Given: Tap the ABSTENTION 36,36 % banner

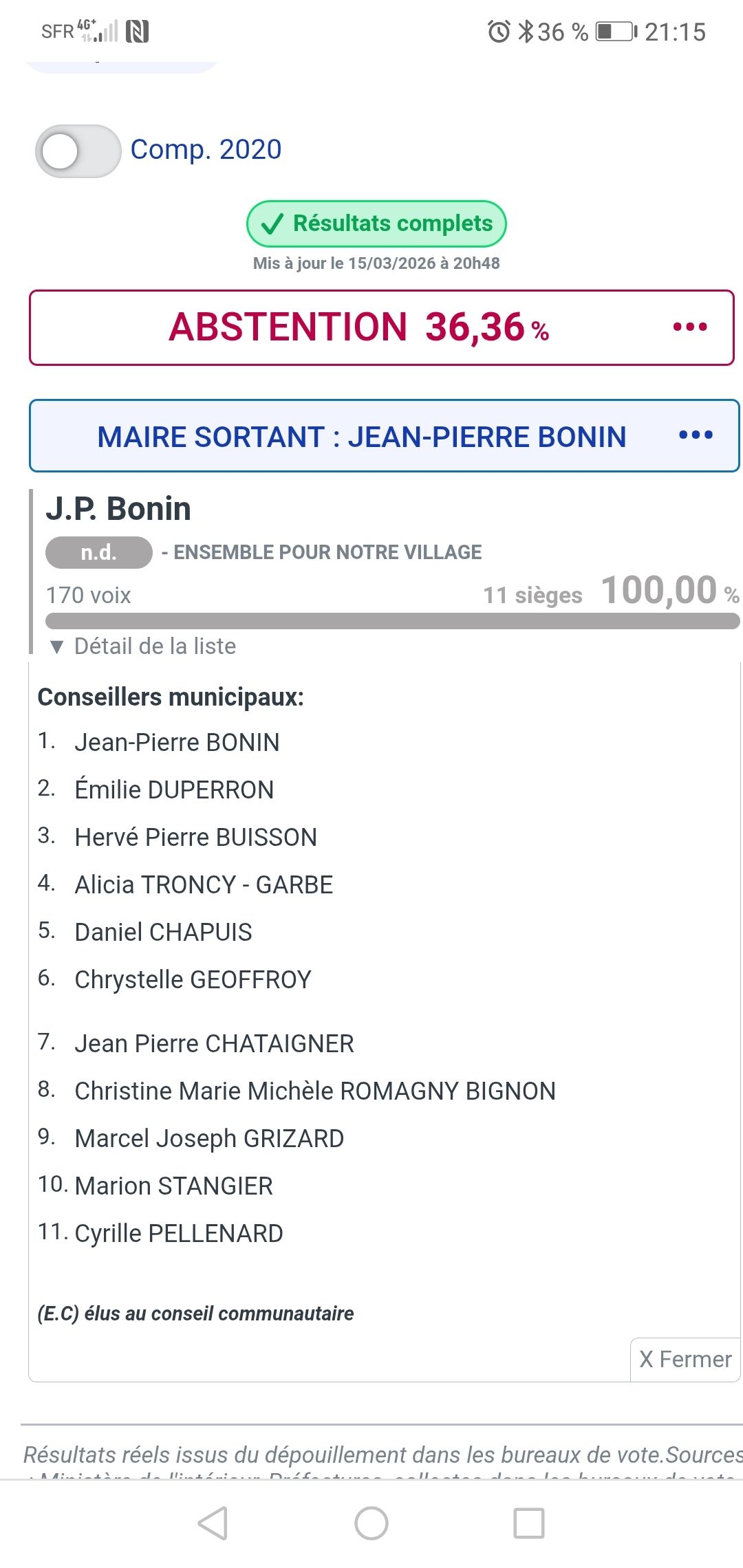Looking at the screenshot, I should 358,327.
